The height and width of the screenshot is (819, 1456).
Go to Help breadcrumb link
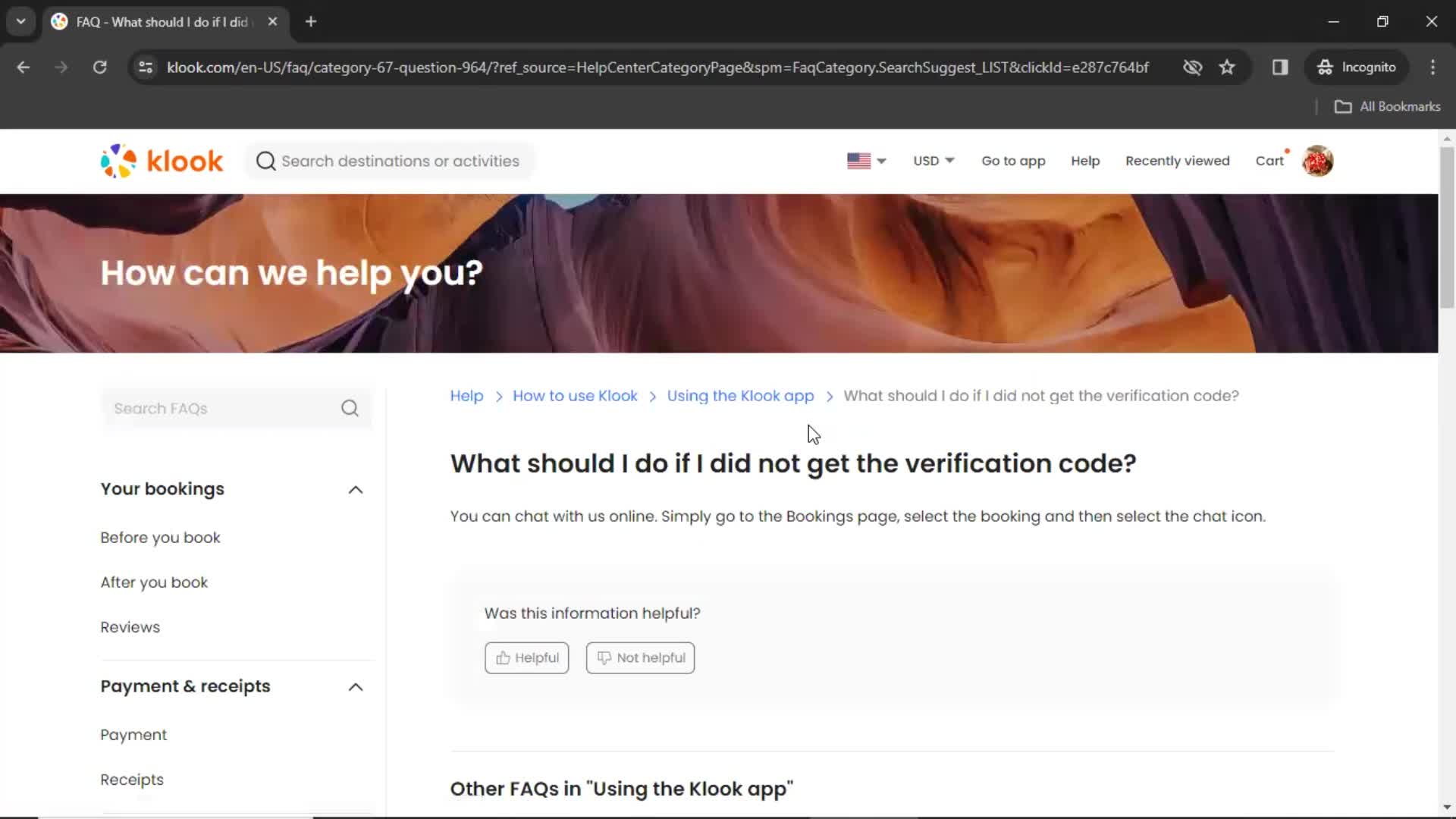[466, 396]
